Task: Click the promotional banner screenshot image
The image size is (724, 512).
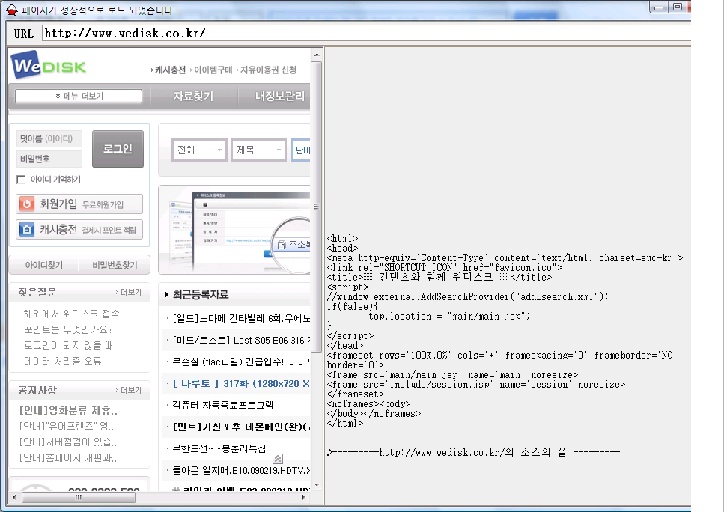Action: pos(235,230)
